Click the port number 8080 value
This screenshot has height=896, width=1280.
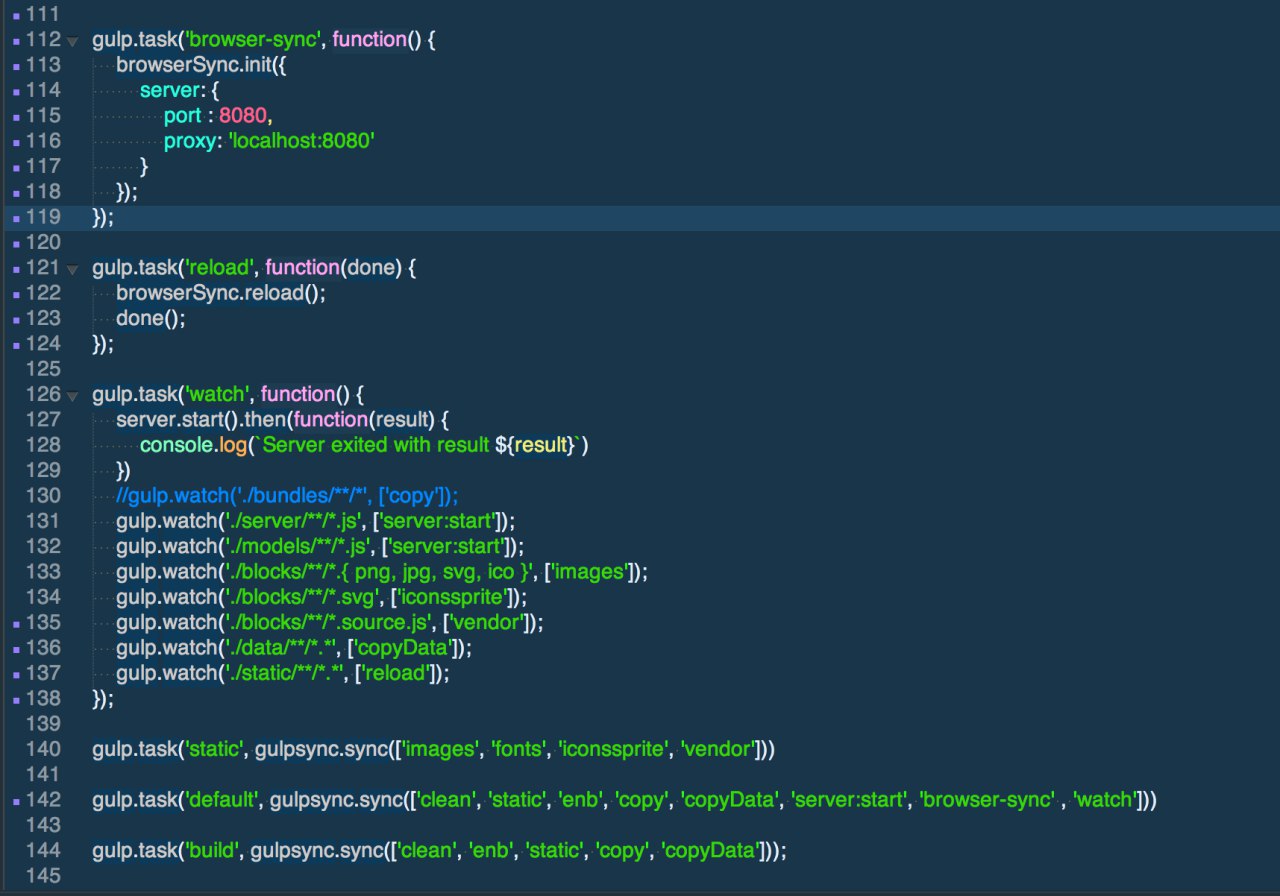pyautogui.click(x=243, y=116)
